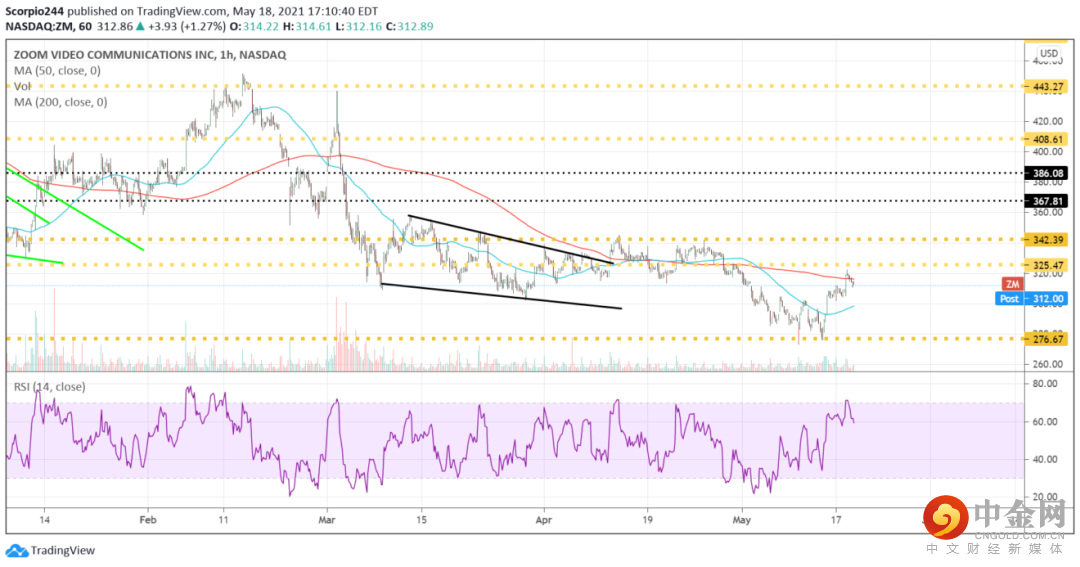
Task: Click the Mar date on time axis
Action: click(x=327, y=519)
